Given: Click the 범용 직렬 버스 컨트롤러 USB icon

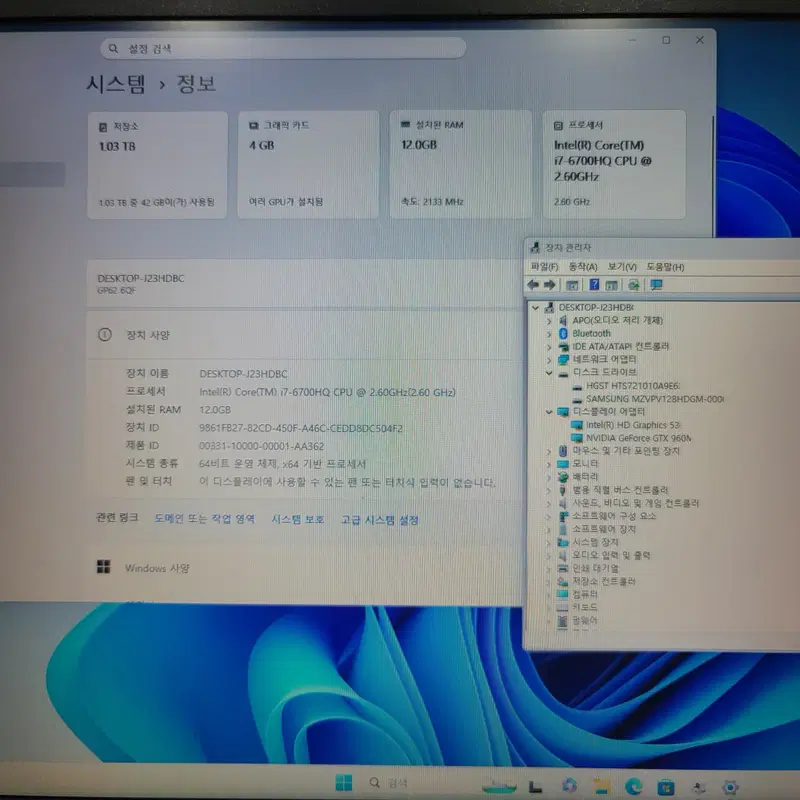Looking at the screenshot, I should tap(562, 490).
